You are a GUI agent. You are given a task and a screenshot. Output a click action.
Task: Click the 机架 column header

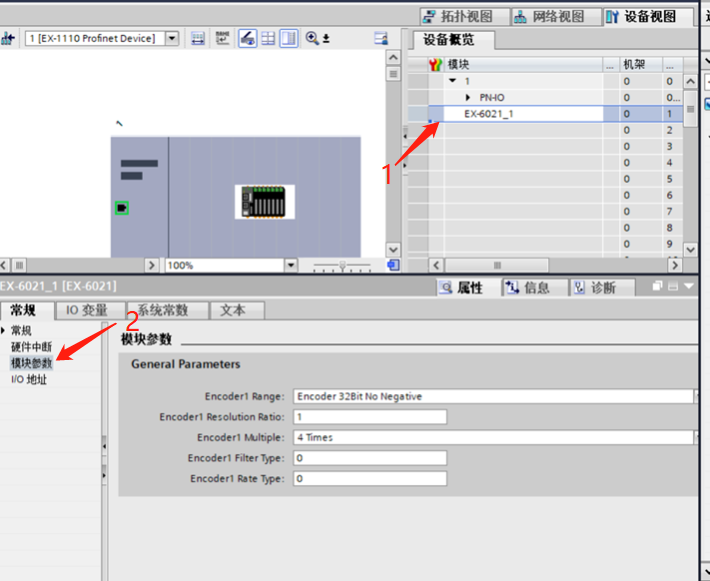[x=640, y=64]
